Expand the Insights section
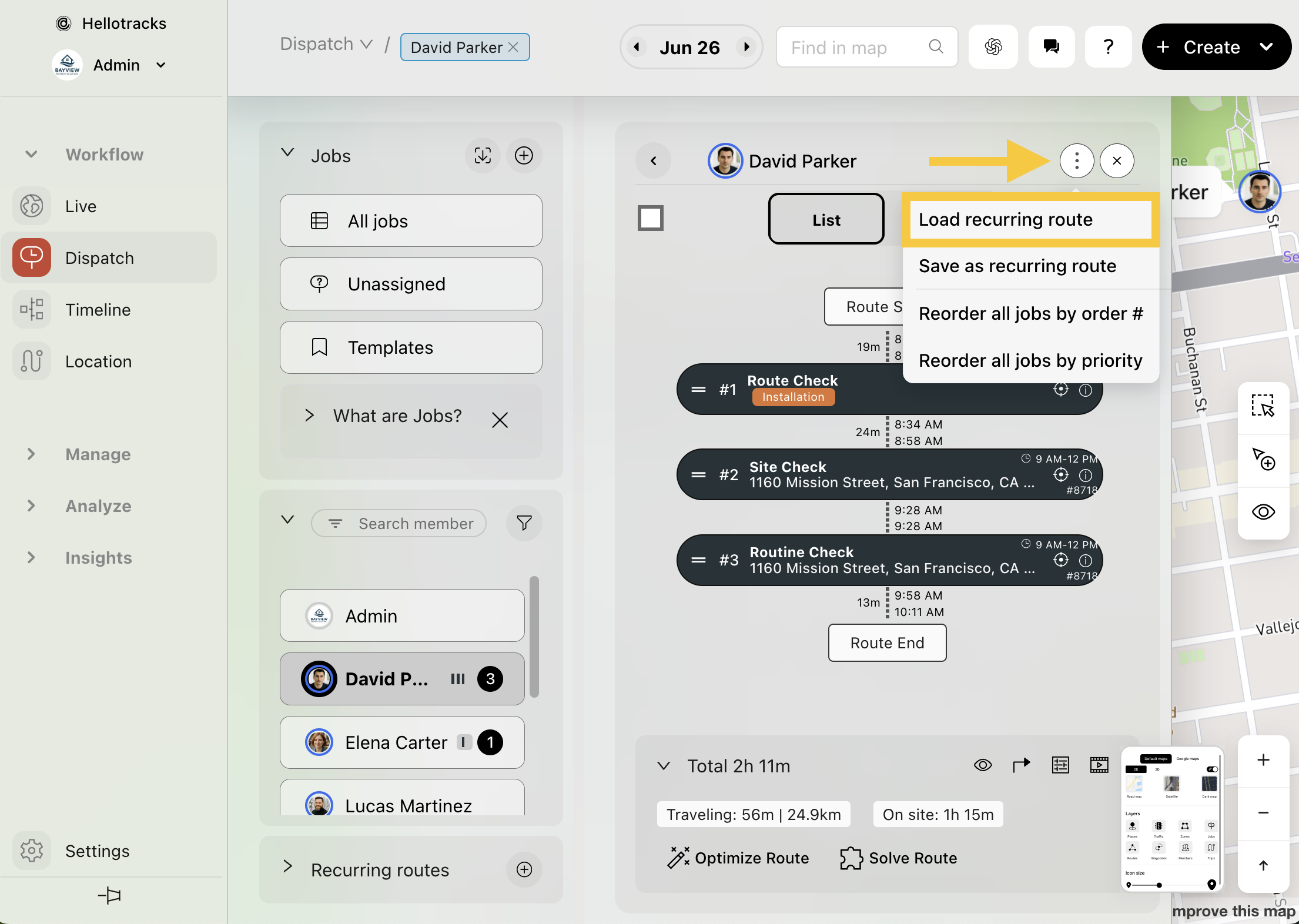Screen dimensions: 1299x924 click(x=31, y=558)
